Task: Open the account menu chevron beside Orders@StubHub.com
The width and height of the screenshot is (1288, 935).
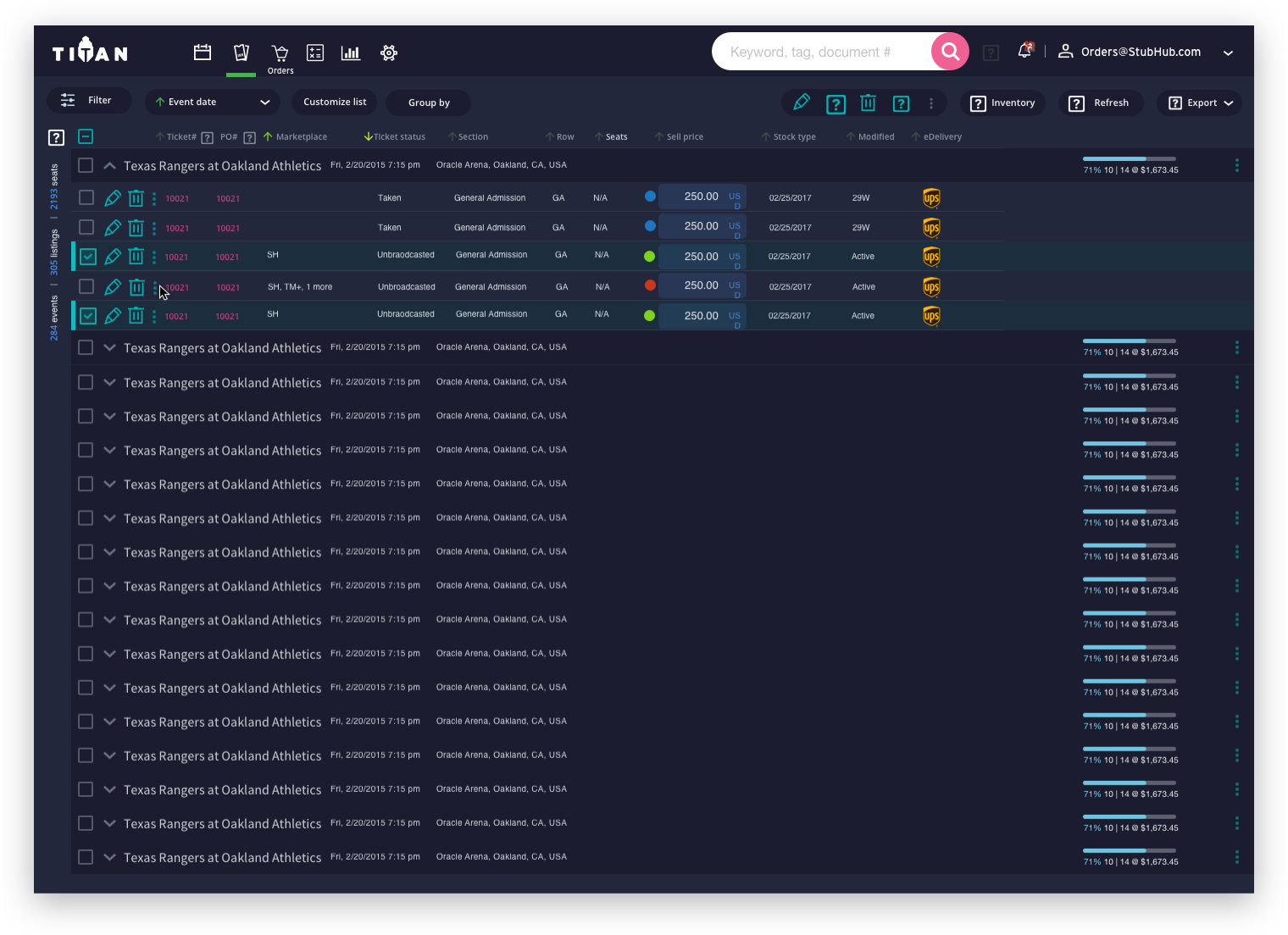Action: pos(1228,53)
